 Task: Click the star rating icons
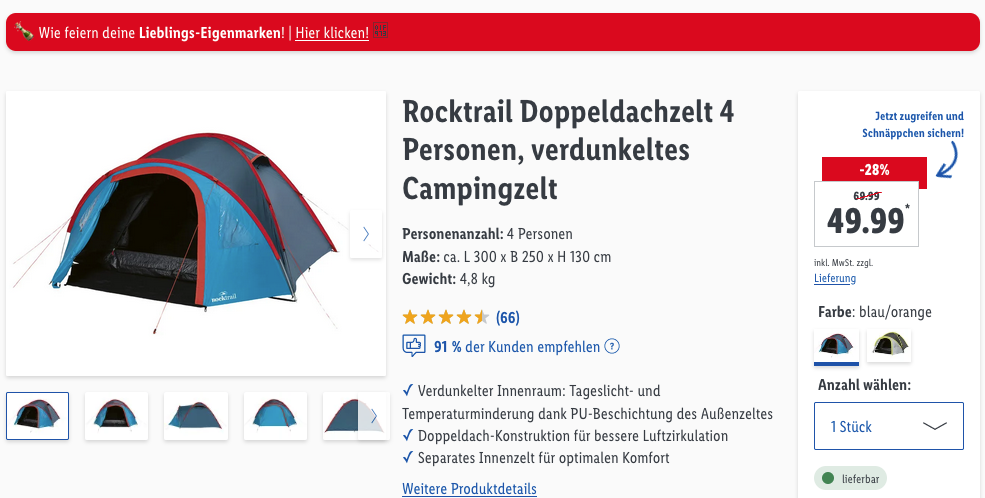445,318
